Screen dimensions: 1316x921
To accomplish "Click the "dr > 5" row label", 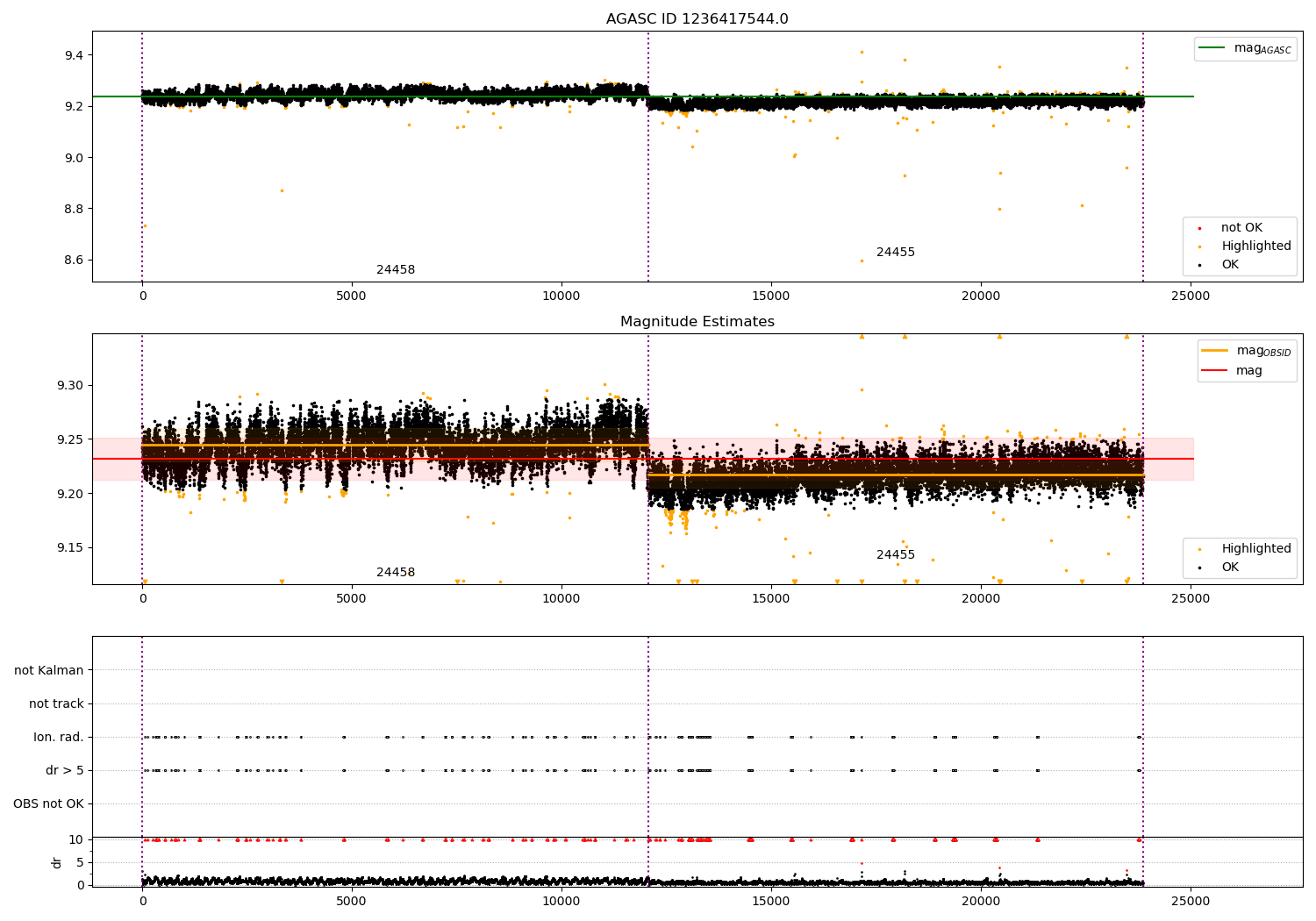I will (65, 771).
